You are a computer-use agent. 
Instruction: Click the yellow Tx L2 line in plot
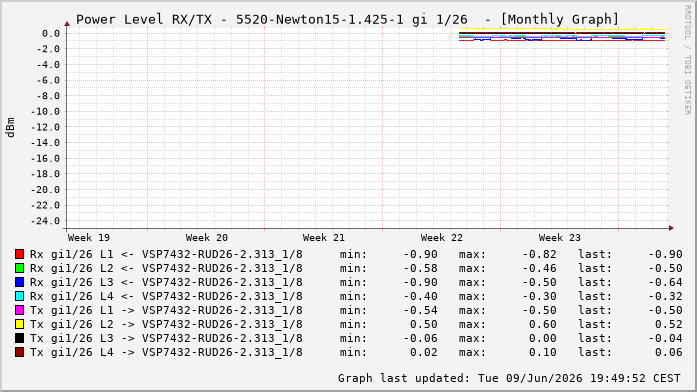point(562,29)
